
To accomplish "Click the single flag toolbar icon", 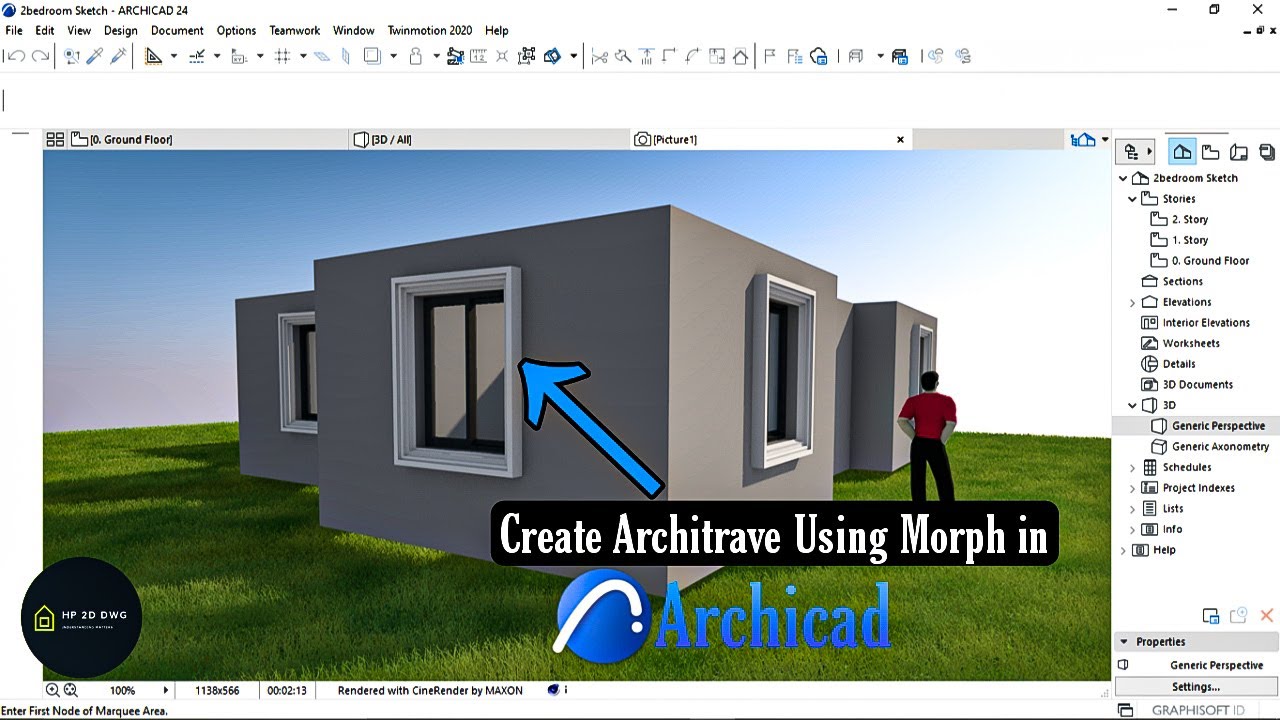I will [770, 56].
